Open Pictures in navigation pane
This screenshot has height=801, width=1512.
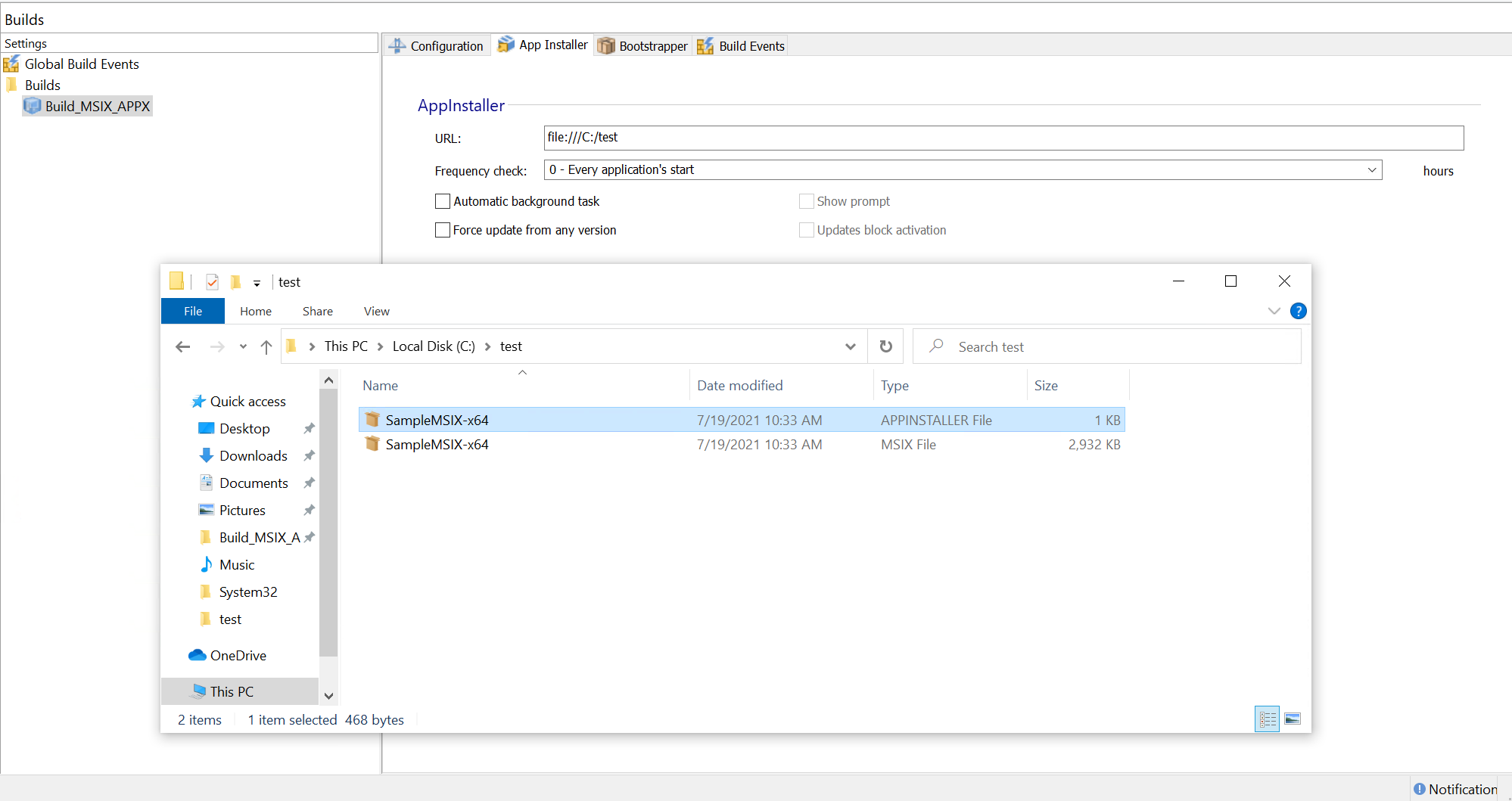tap(242, 511)
